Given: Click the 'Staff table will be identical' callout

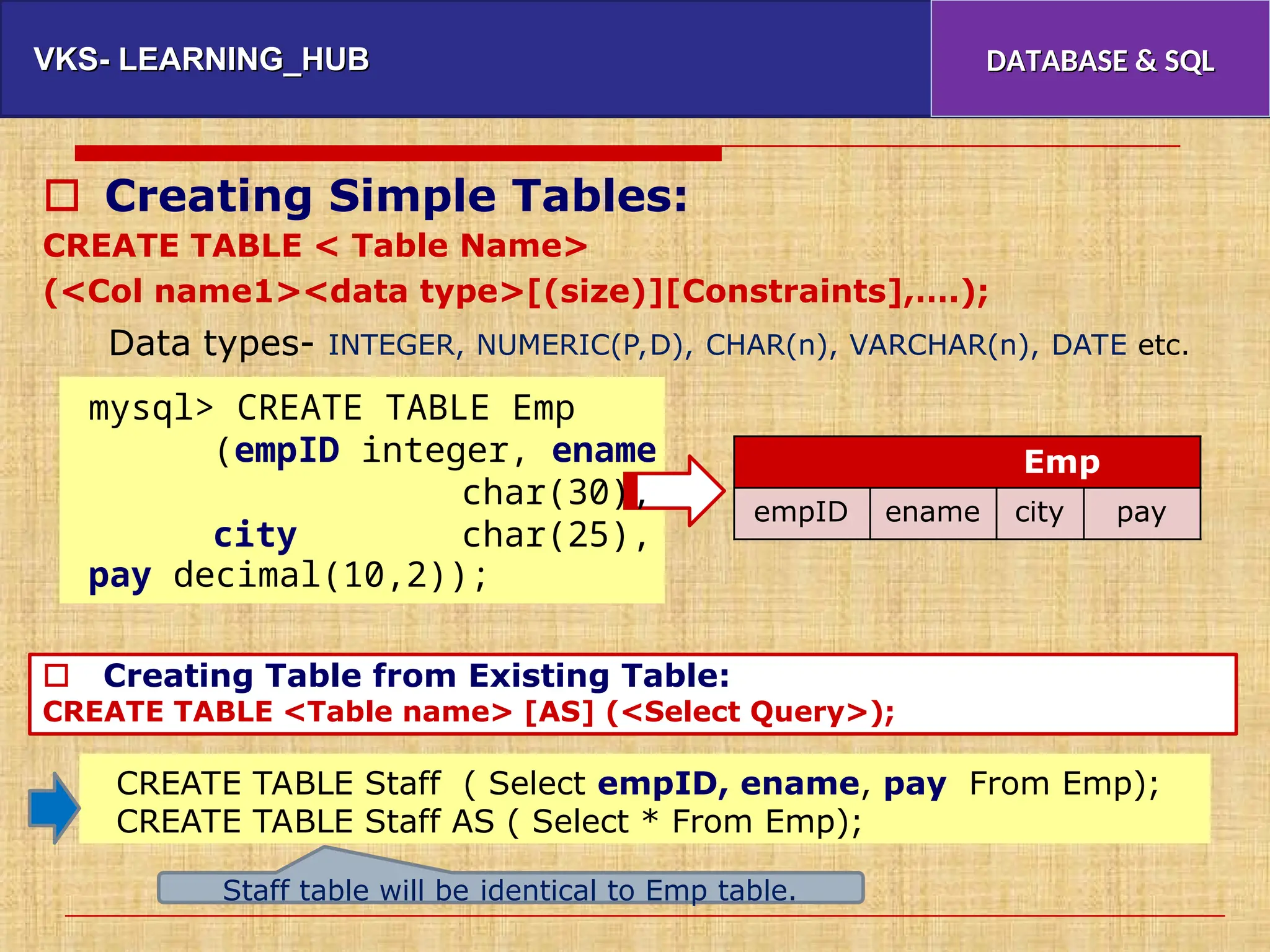Looking at the screenshot, I should pos(510,888).
